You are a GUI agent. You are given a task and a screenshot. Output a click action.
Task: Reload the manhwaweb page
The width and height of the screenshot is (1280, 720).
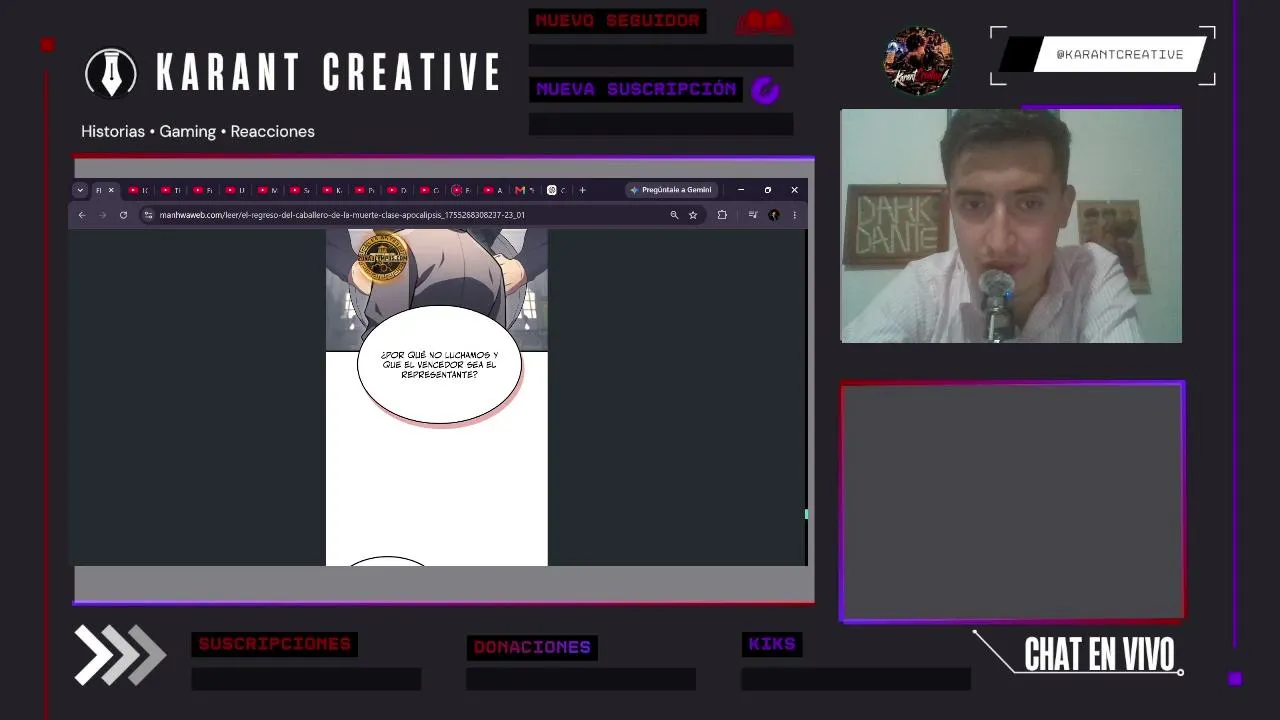click(x=123, y=215)
